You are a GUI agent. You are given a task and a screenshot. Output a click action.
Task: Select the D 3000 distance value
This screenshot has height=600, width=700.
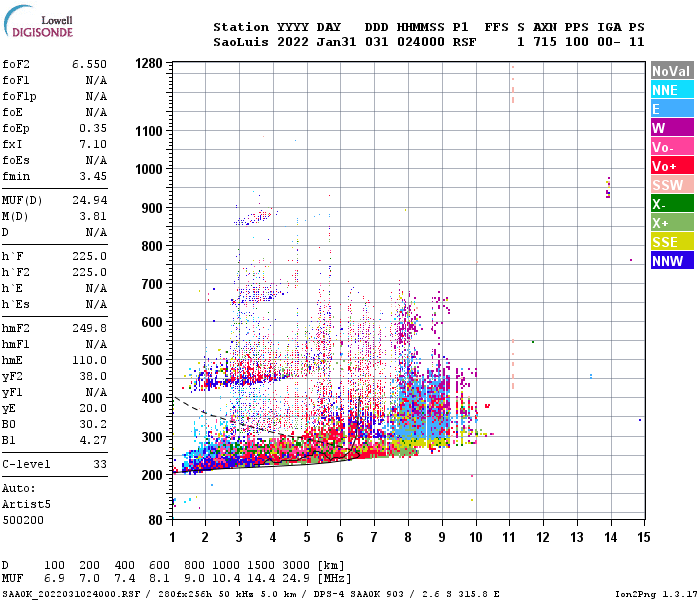(x=296, y=566)
